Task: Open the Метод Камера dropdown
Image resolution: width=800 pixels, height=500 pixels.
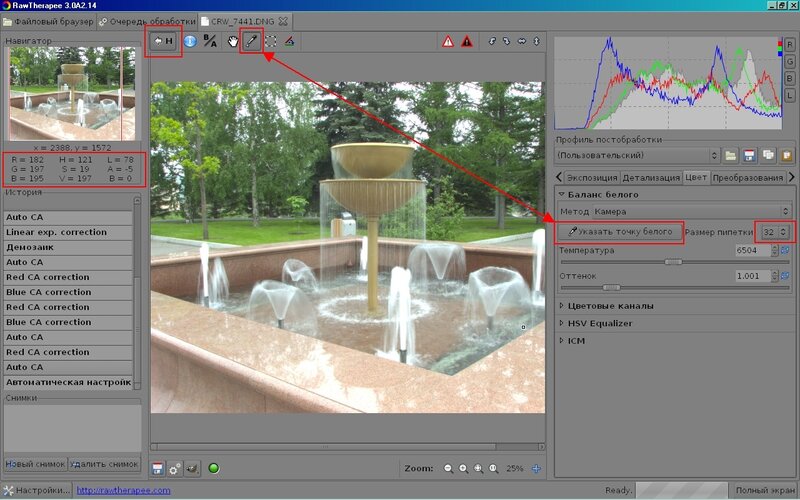Action: (691, 211)
